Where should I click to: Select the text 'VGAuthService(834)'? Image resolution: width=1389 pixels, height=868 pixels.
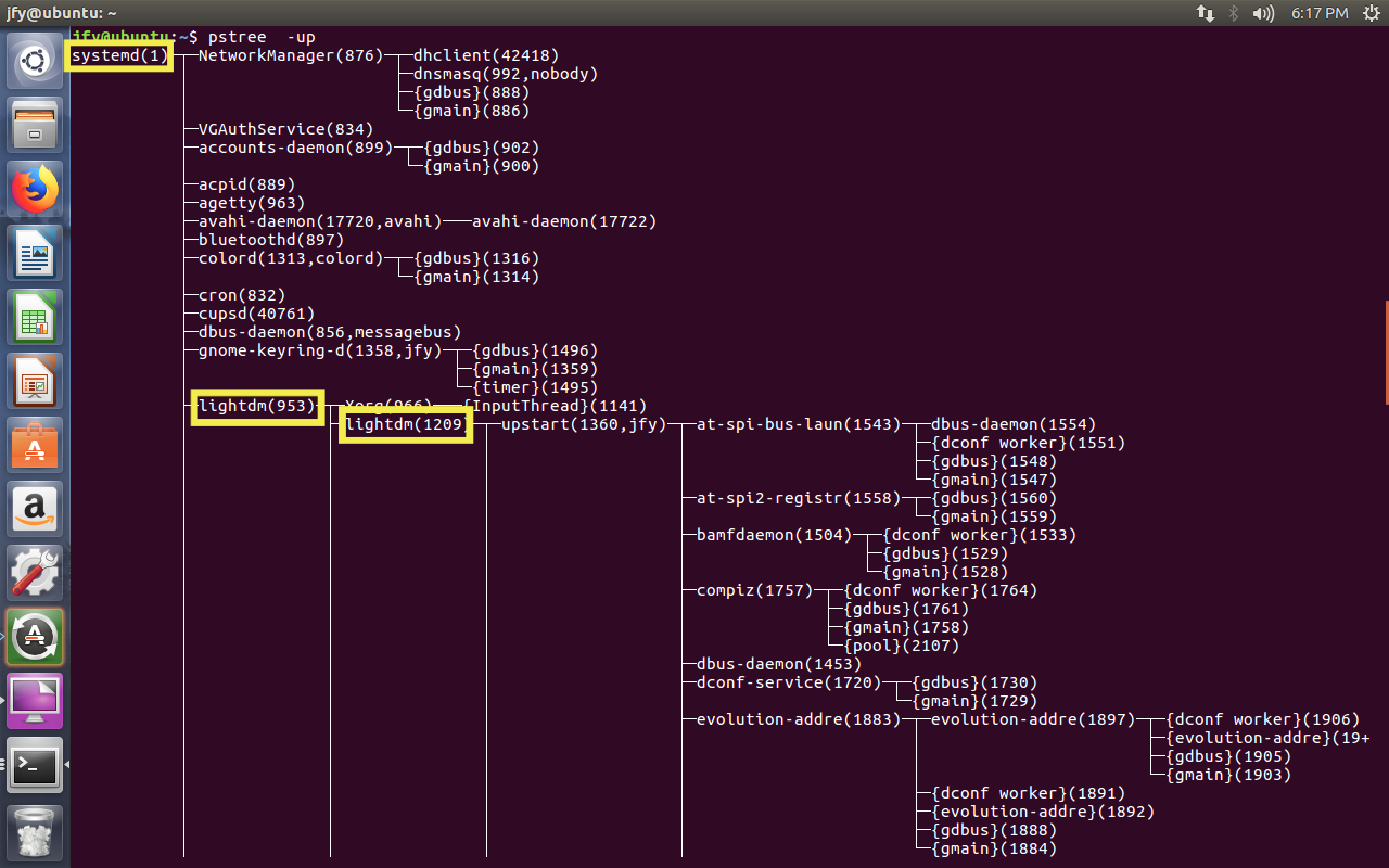tap(286, 129)
